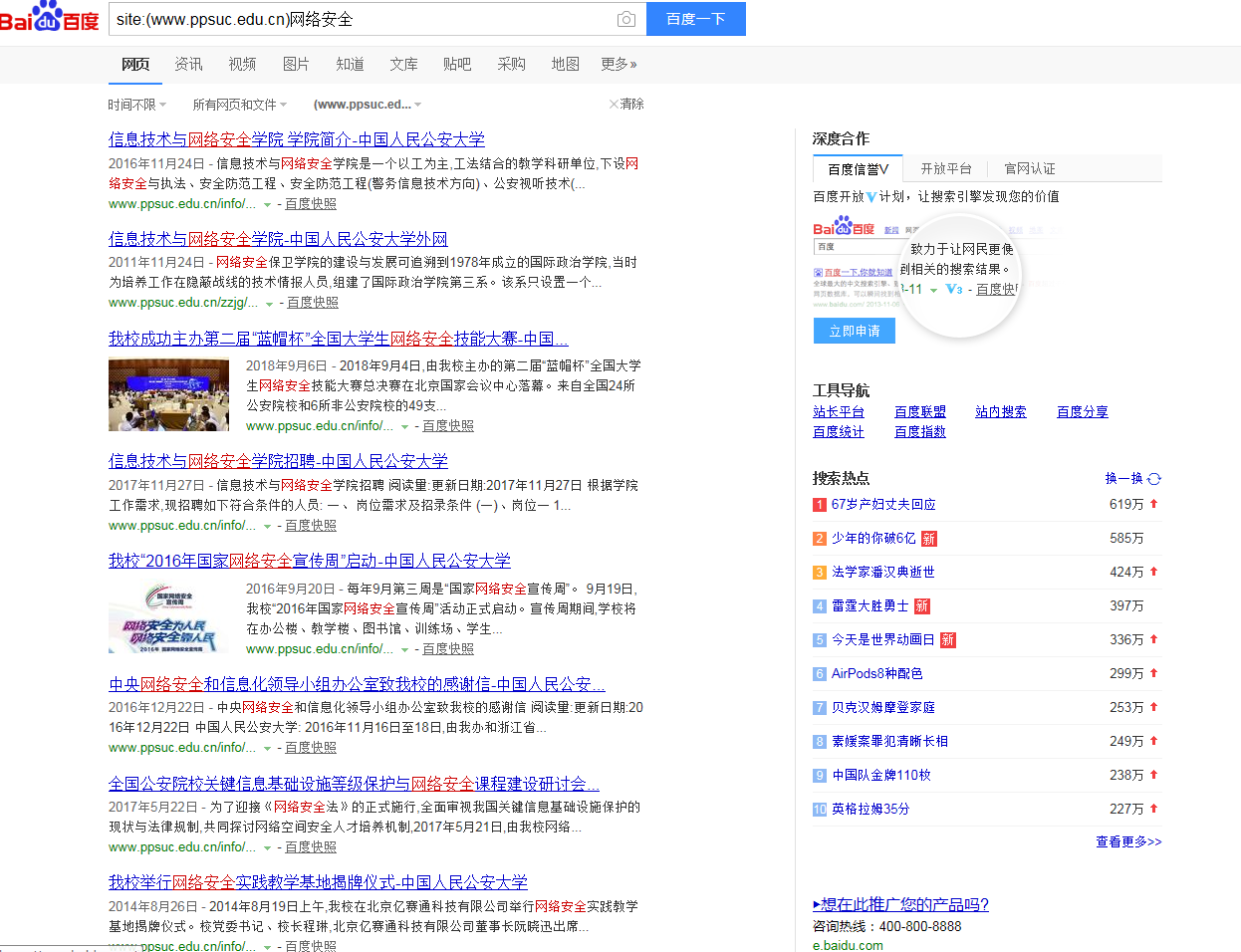This screenshot has height=952, width=1241.
Task: Open the 百度联盟 tool link
Action: coord(920,412)
